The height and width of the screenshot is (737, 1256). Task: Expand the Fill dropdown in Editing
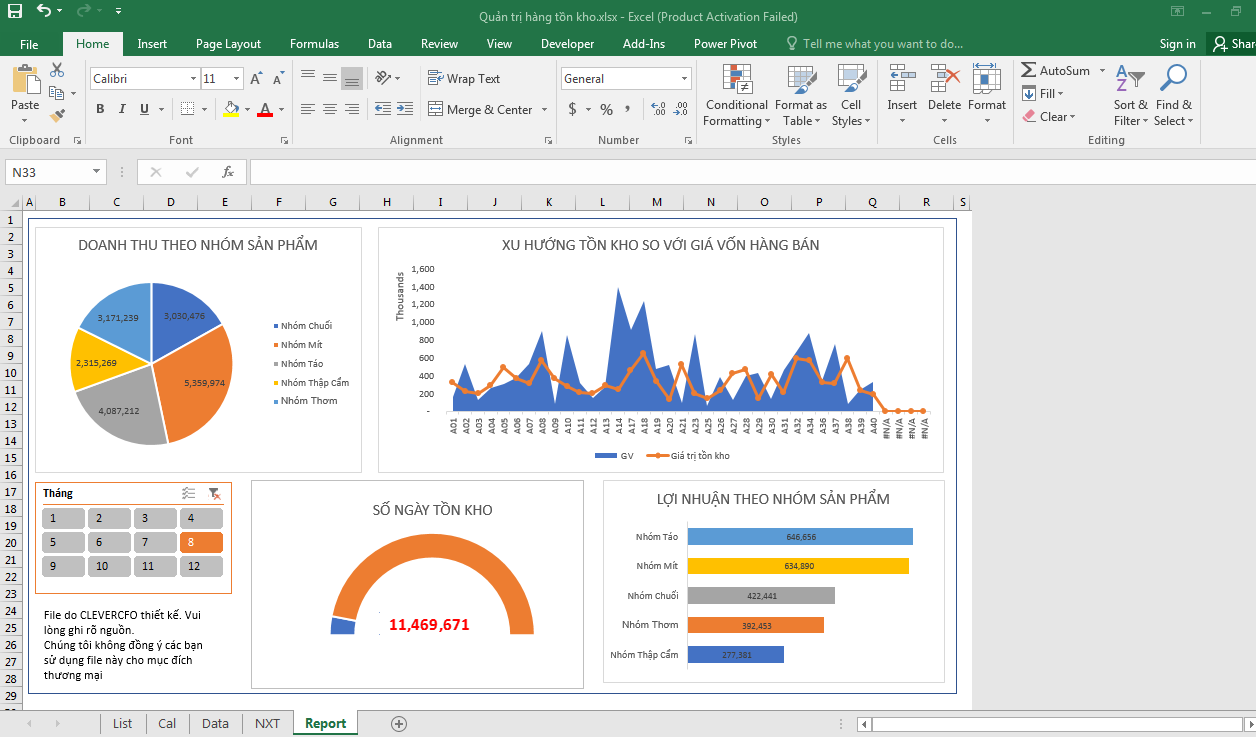(1060, 93)
